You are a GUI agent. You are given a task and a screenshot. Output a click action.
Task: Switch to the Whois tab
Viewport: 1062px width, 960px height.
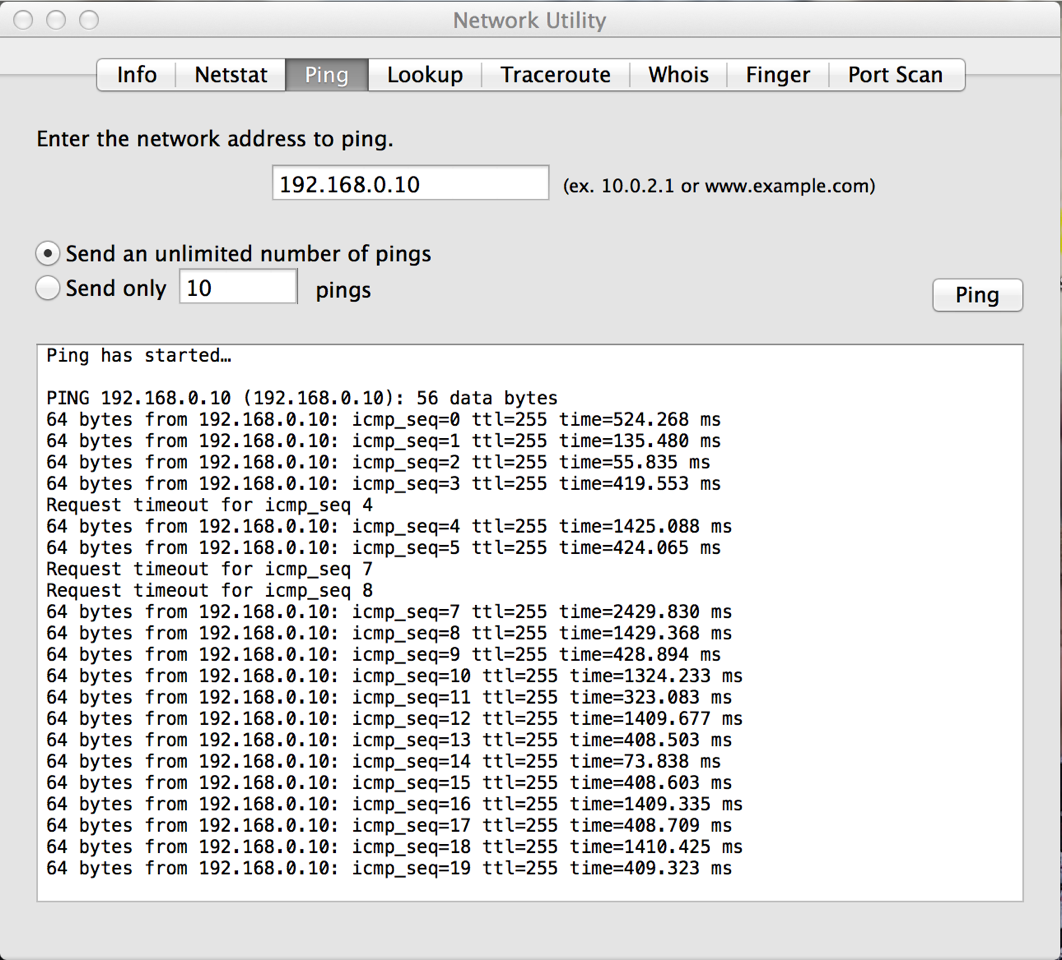pyautogui.click(x=678, y=75)
